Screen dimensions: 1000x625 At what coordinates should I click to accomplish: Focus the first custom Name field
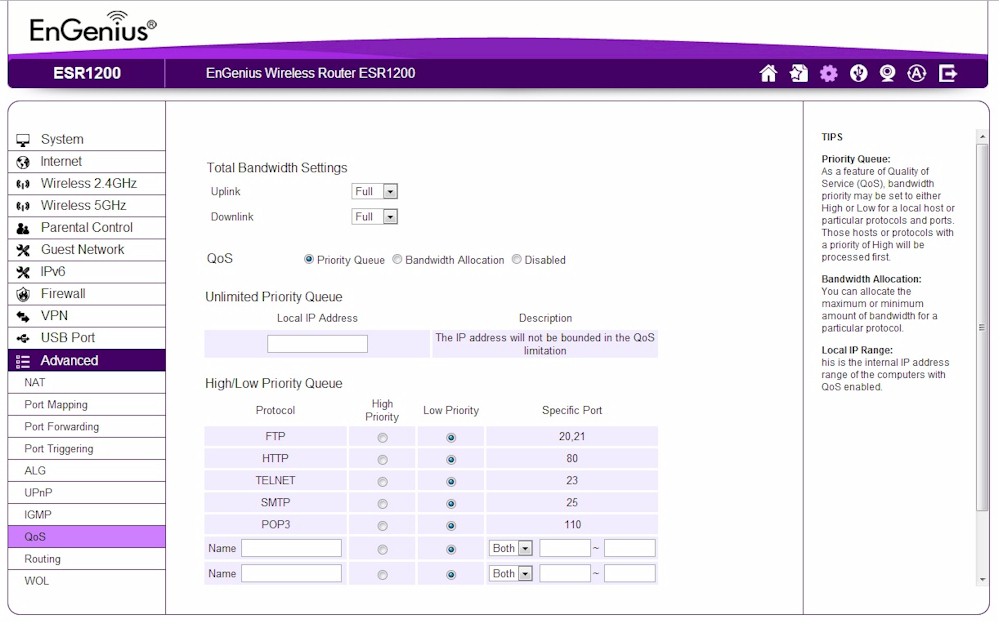click(291, 548)
